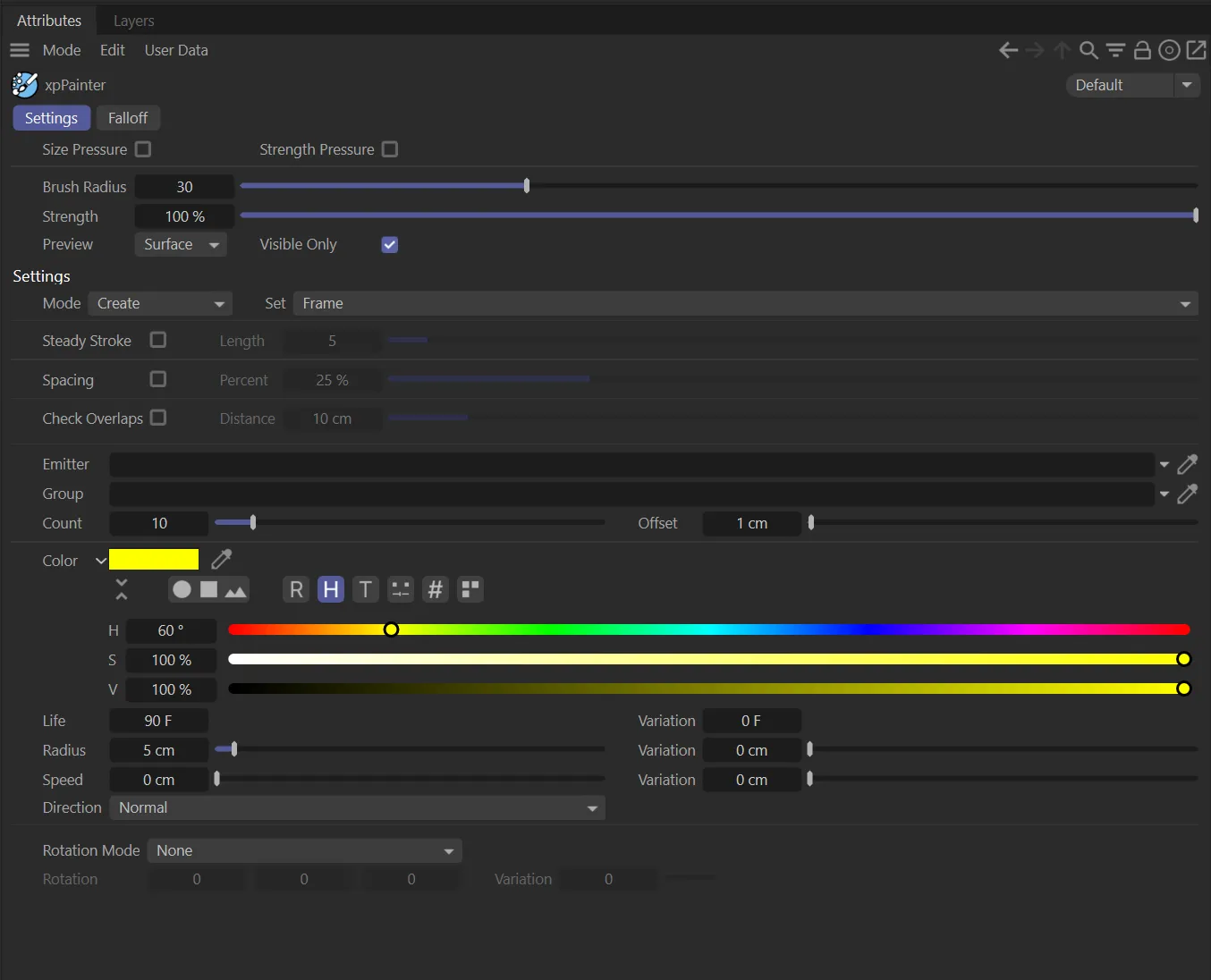The image size is (1211, 980).
Task: Uncheck the Visible Only checkbox
Action: coord(390,245)
